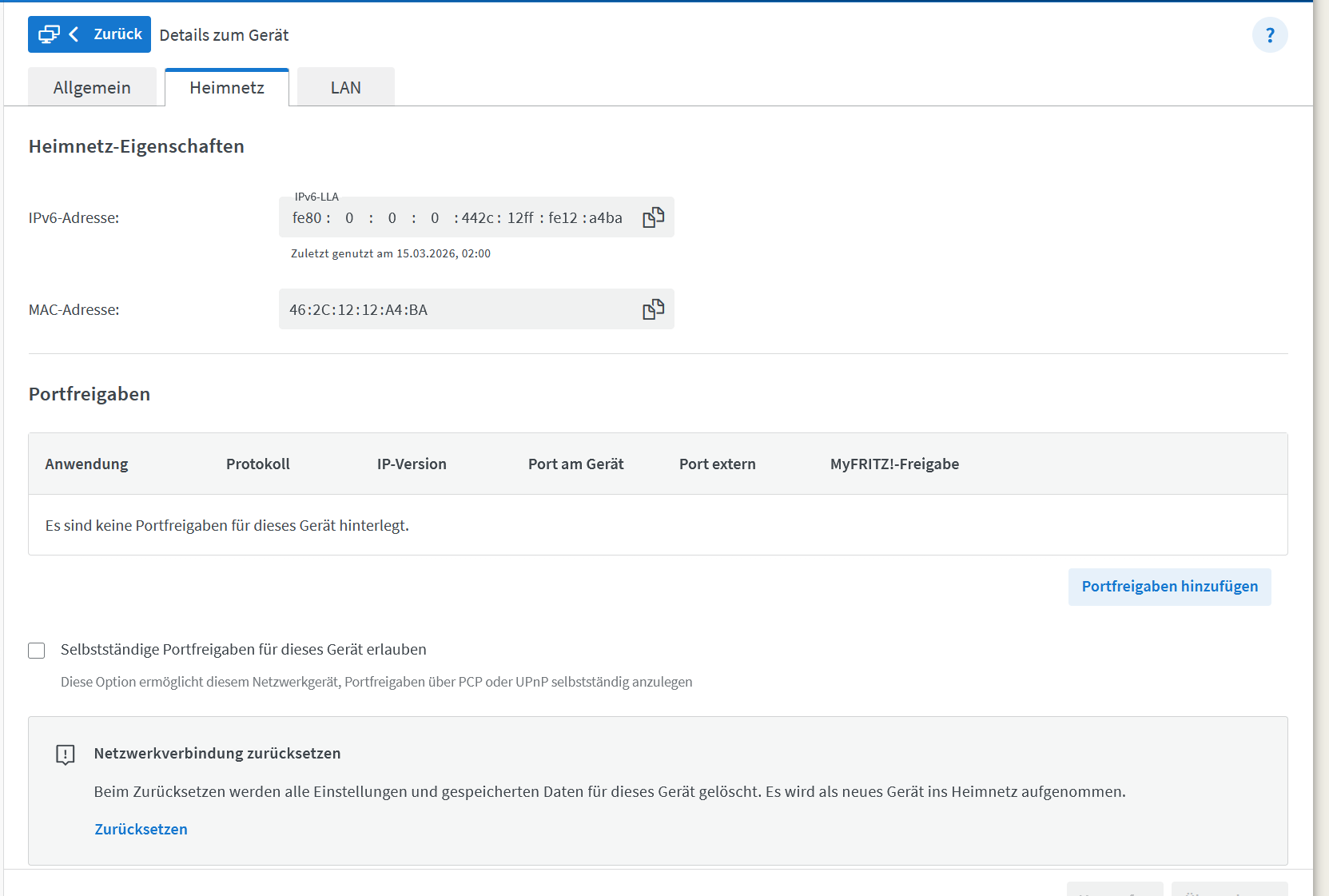Viewport: 1329px width, 896px height.
Task: Click the fe80 segment of the IPv6 address
Action: coord(307,218)
